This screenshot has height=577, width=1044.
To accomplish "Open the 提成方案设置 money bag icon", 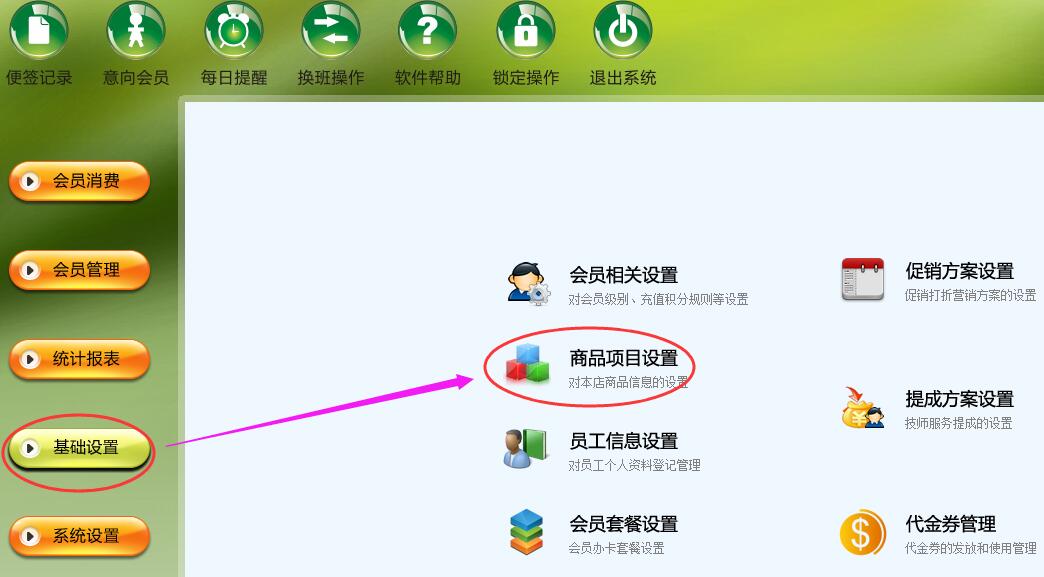I will pos(863,407).
